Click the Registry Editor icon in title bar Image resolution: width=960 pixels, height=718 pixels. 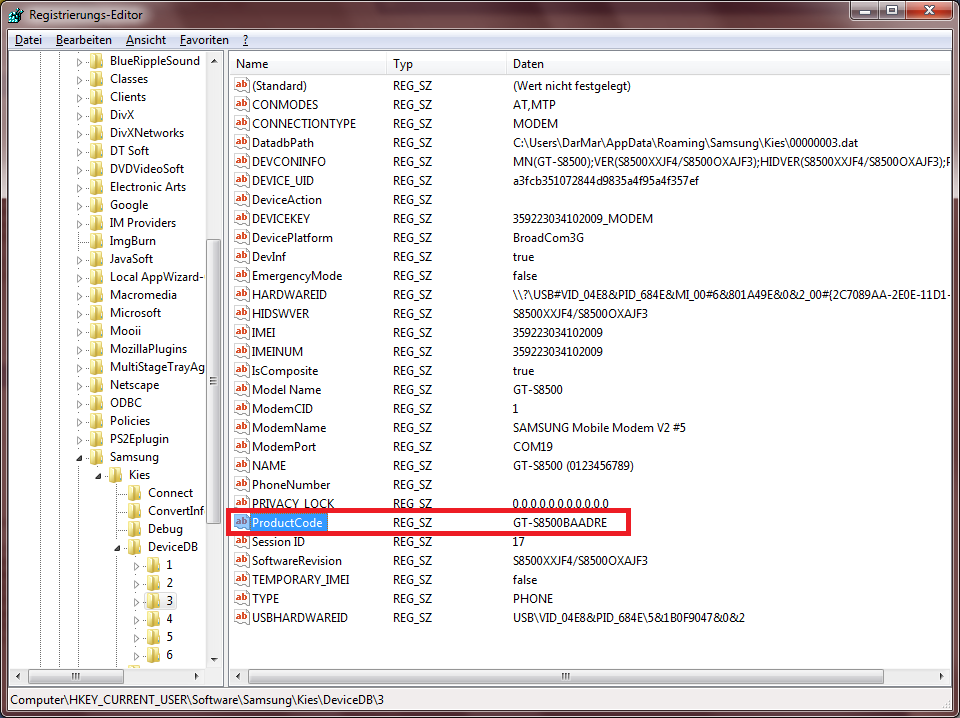15,13
